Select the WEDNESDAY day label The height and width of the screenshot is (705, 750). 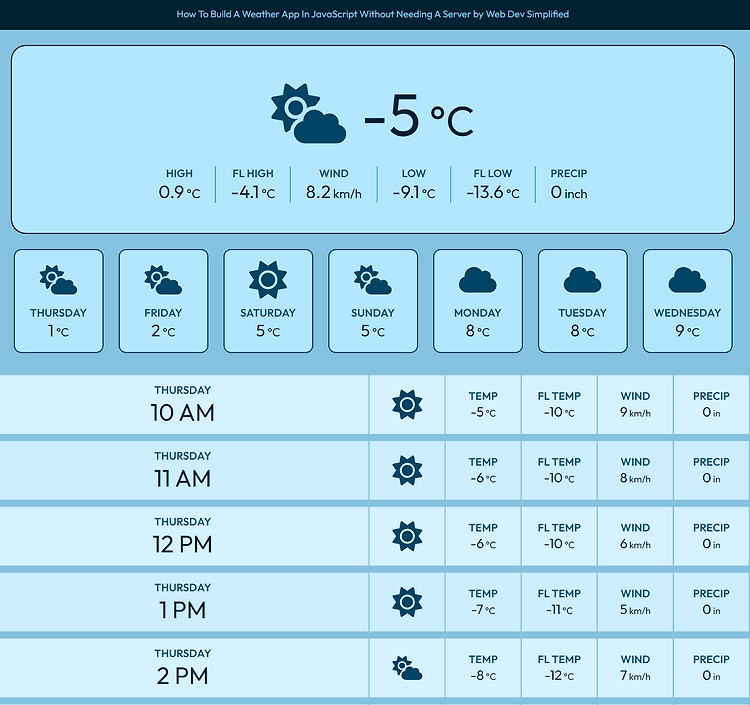tap(687, 313)
